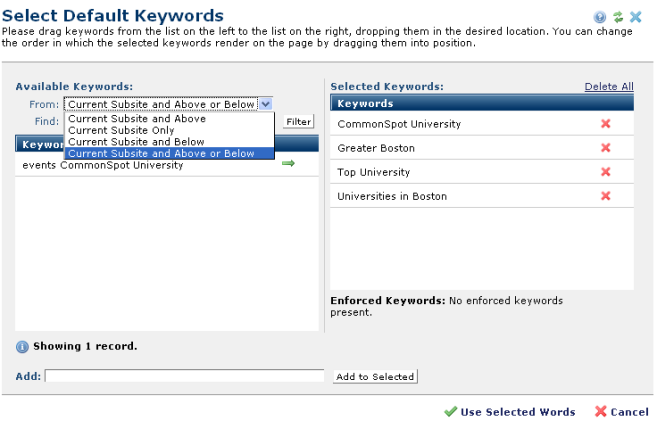
Task: Remove CommonSpot University from selected keywords
Action: [x=604, y=124]
